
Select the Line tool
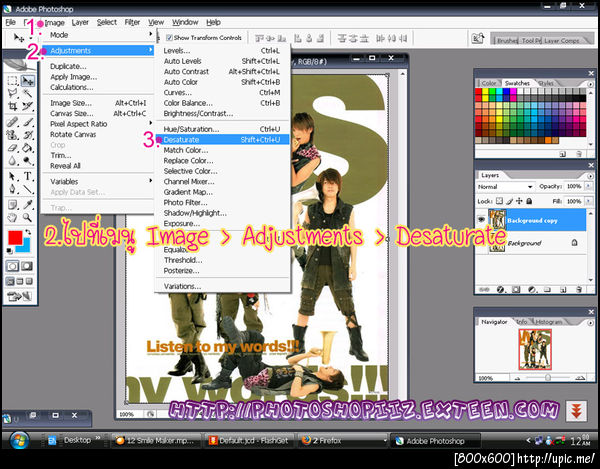[x=28, y=189]
